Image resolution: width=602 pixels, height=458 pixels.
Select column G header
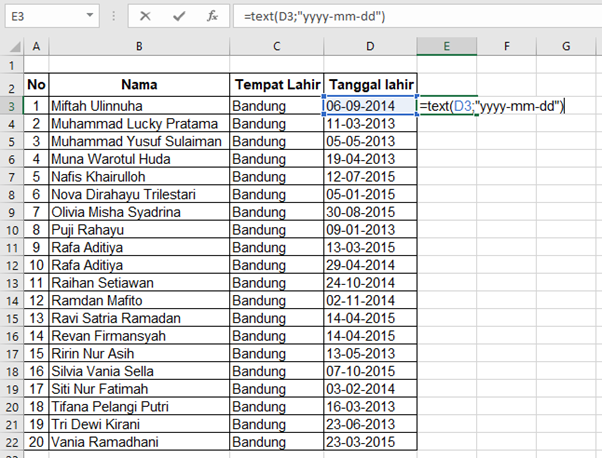point(566,46)
